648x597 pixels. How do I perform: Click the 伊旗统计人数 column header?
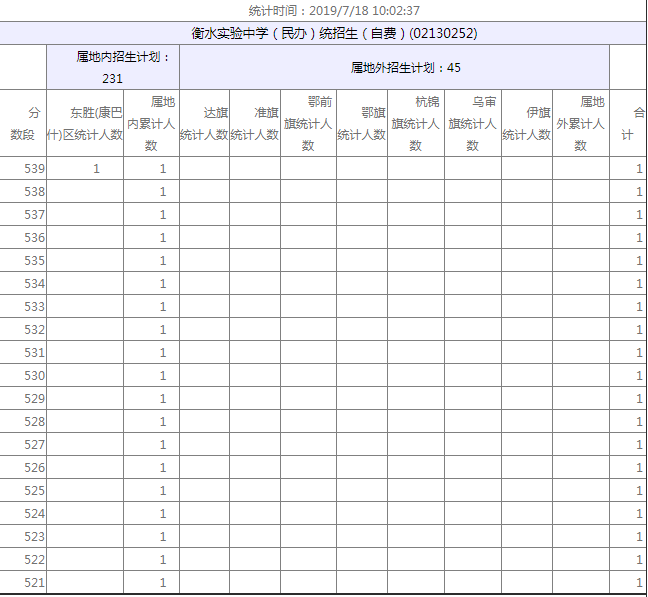tap(527, 124)
